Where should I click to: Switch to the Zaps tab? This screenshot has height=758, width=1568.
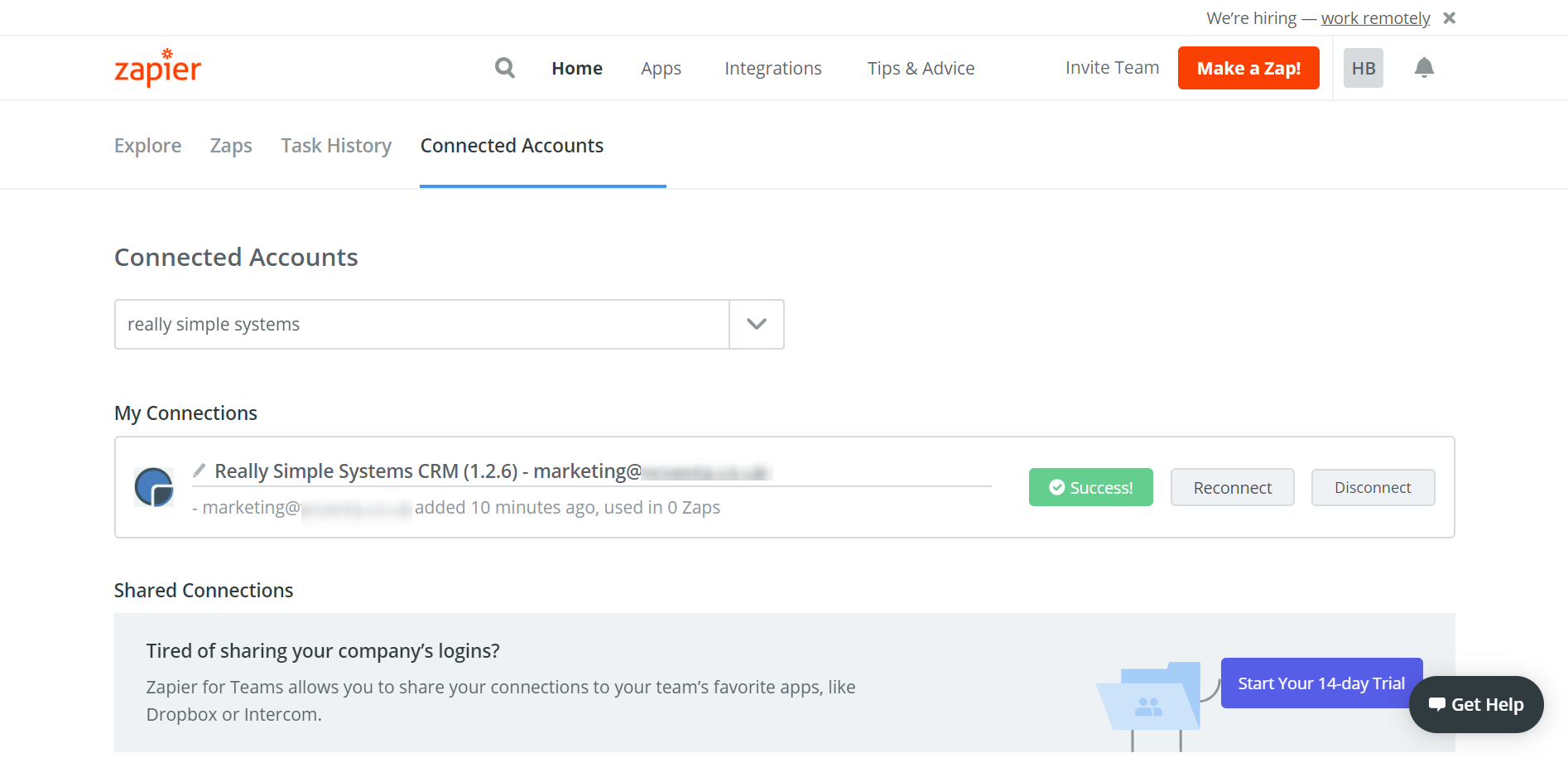231,145
